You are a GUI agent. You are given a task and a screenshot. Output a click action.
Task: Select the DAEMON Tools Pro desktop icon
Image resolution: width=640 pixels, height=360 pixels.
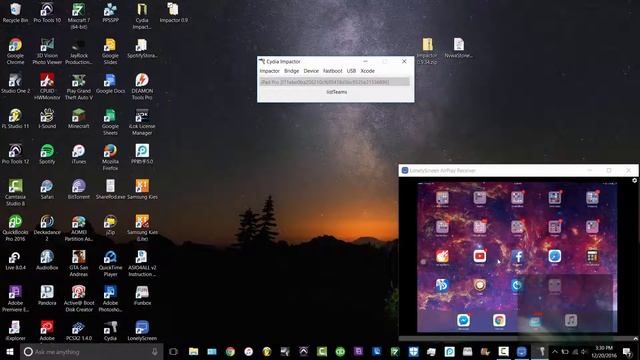142,87
